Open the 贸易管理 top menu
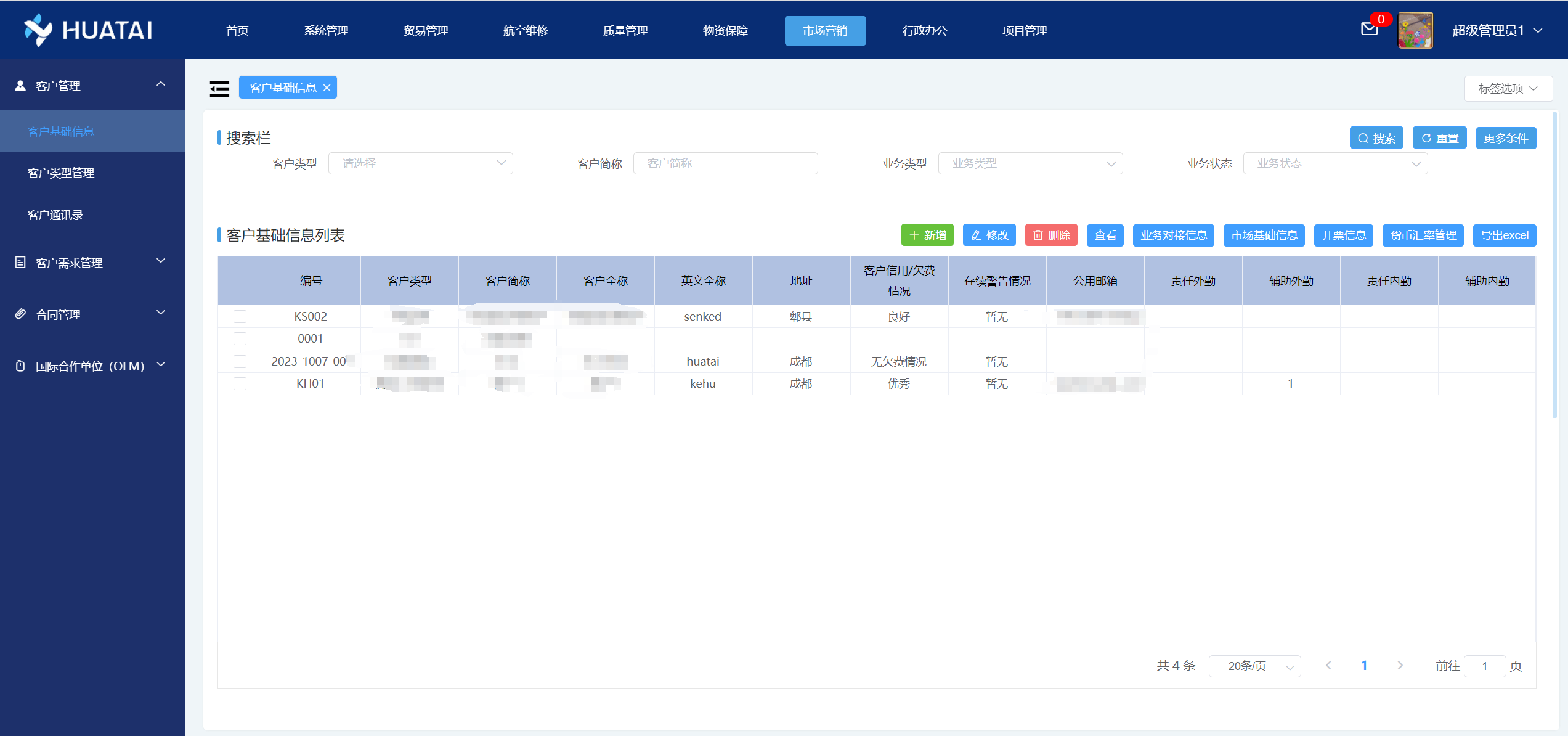This screenshot has width=1568, height=736. tap(426, 30)
